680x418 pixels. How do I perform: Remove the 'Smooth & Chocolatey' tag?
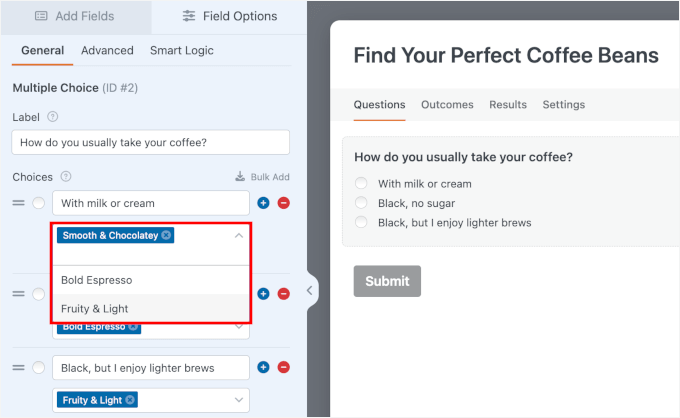pos(166,235)
